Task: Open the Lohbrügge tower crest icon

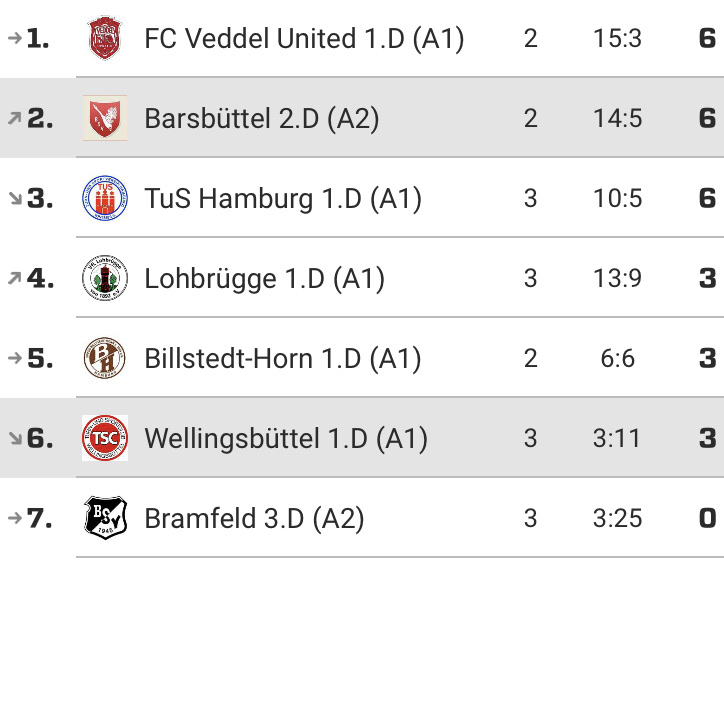Action: click(x=105, y=278)
